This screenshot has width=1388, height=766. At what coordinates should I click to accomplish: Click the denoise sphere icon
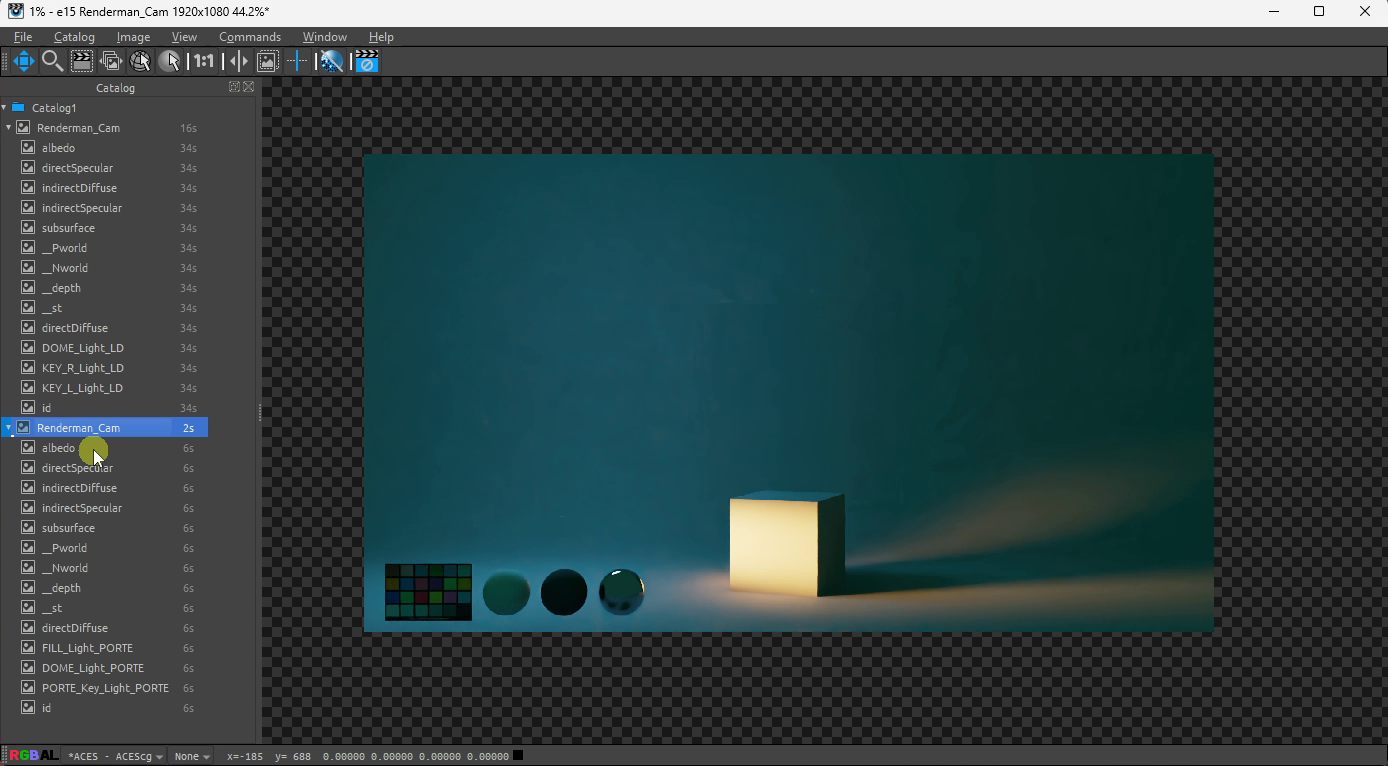[331, 62]
